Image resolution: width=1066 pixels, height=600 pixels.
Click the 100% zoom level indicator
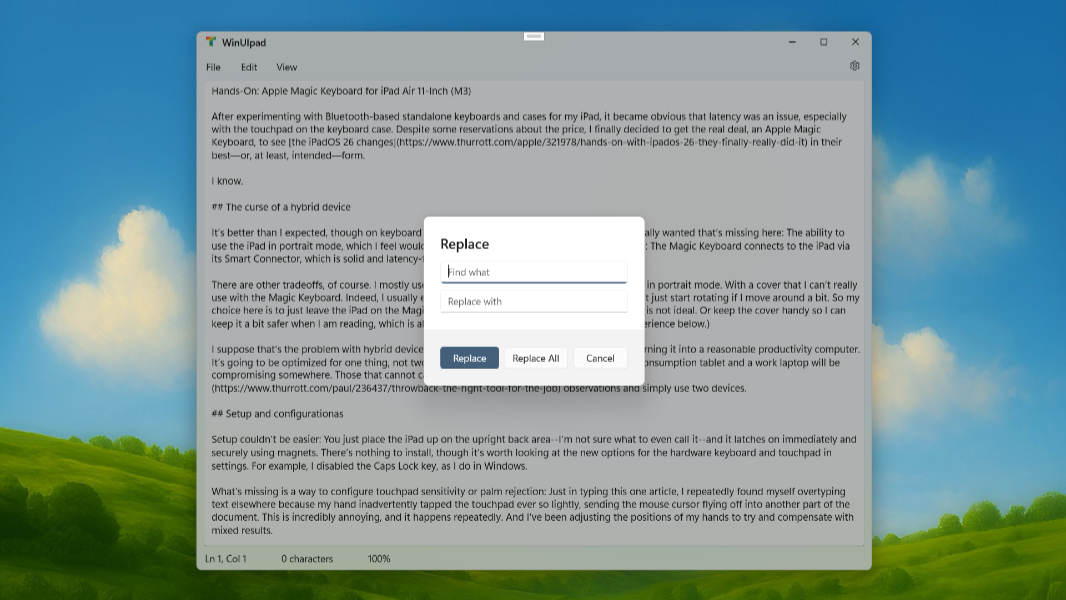point(379,558)
